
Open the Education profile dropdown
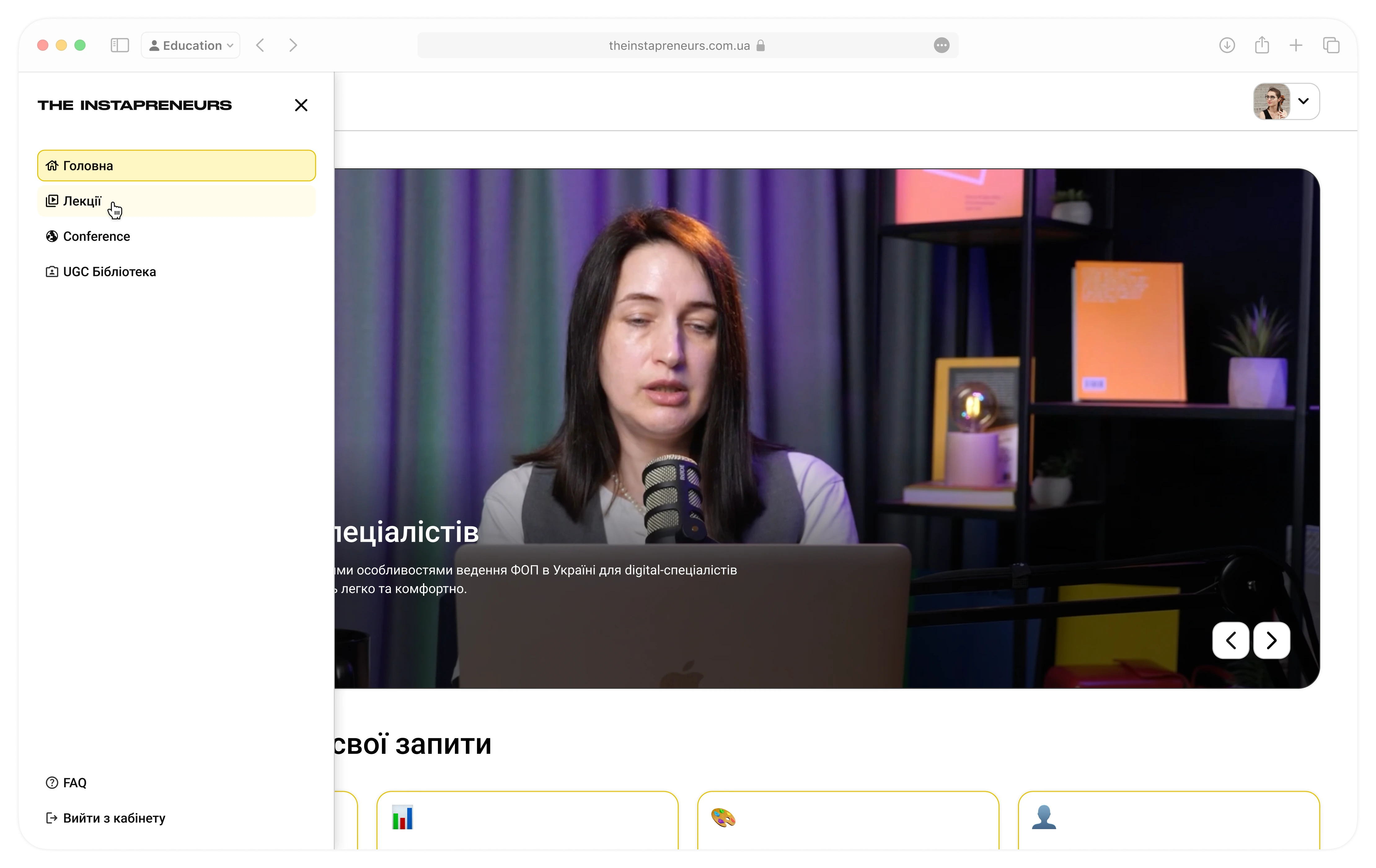191,45
